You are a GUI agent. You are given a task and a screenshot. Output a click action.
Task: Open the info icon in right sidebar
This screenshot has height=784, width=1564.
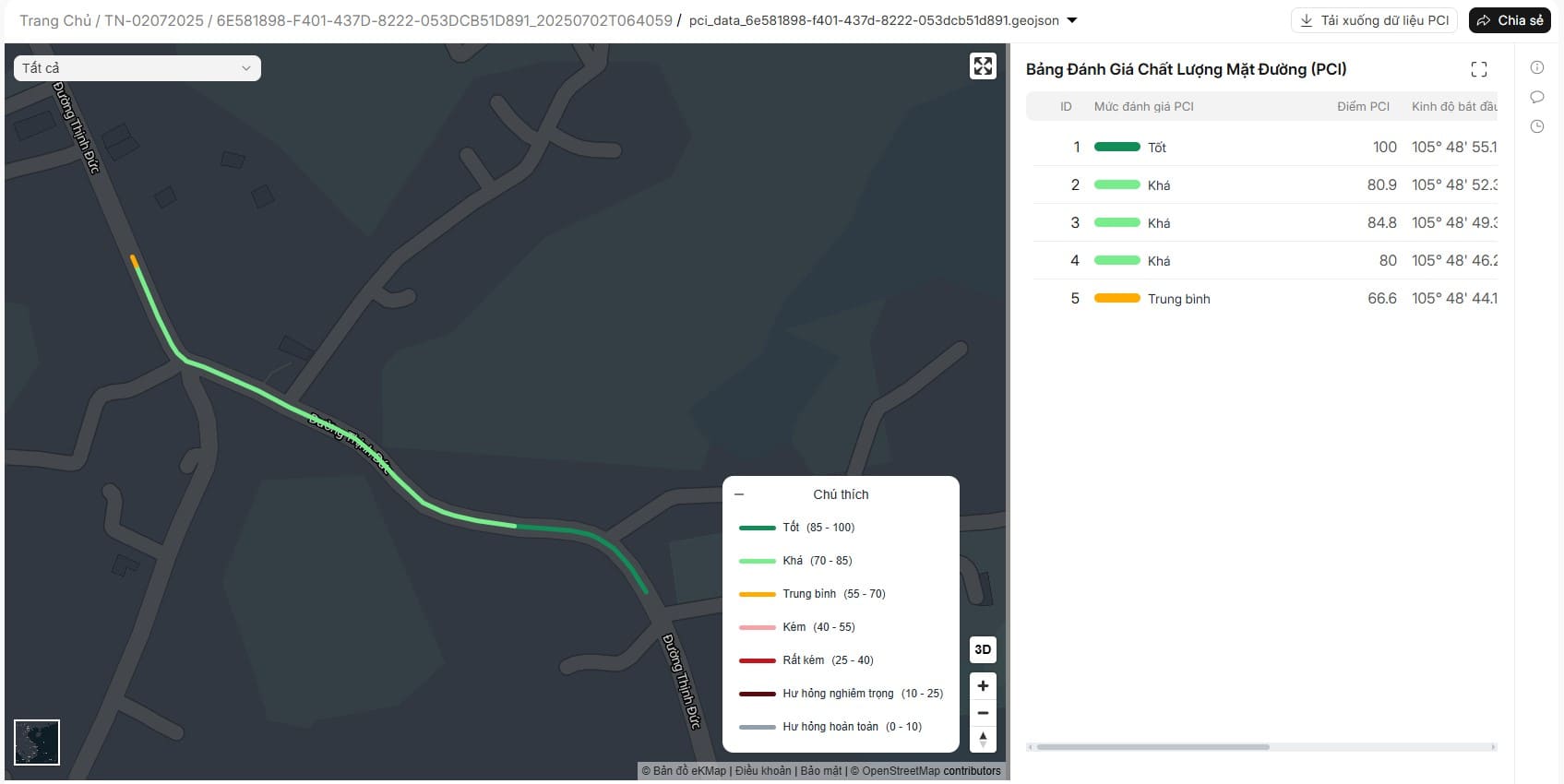[x=1536, y=67]
